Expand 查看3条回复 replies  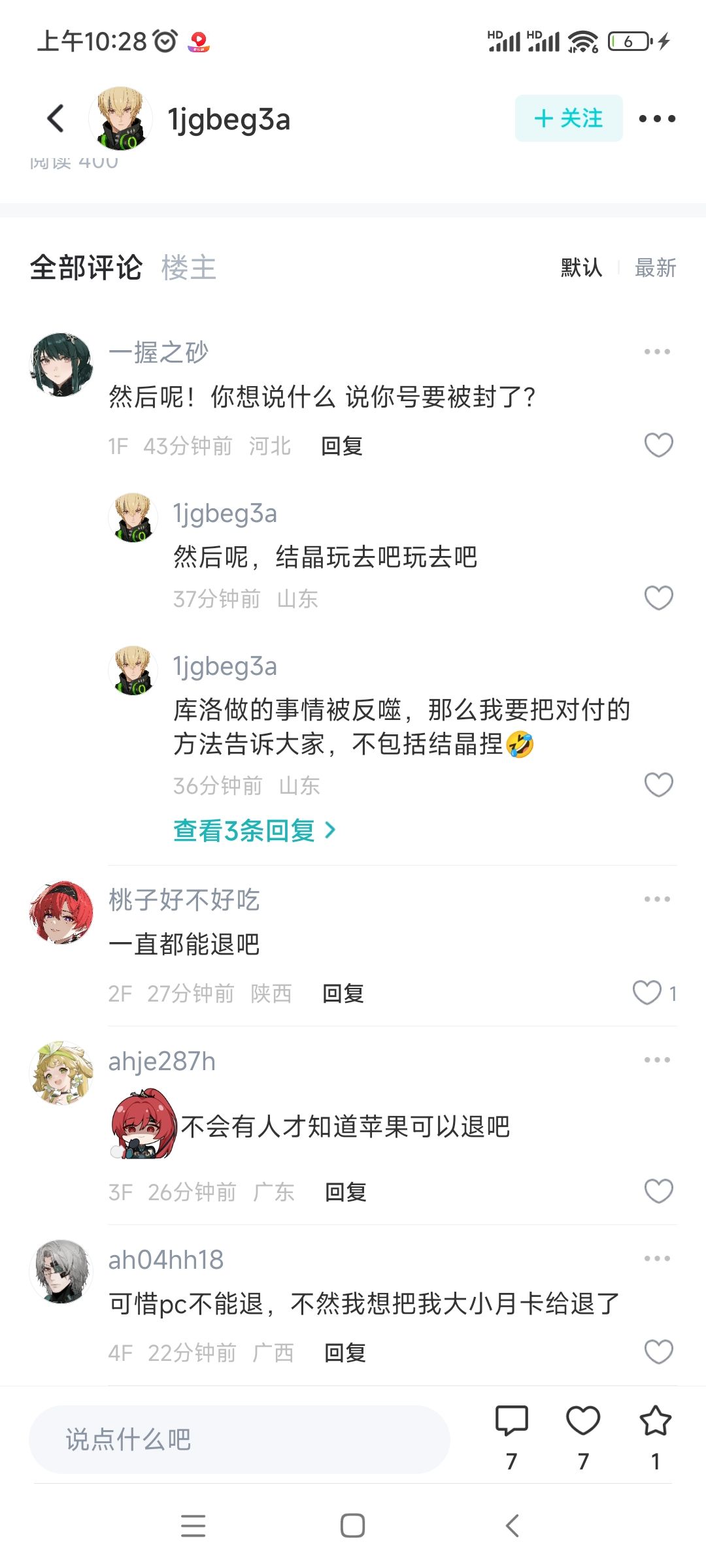(254, 830)
